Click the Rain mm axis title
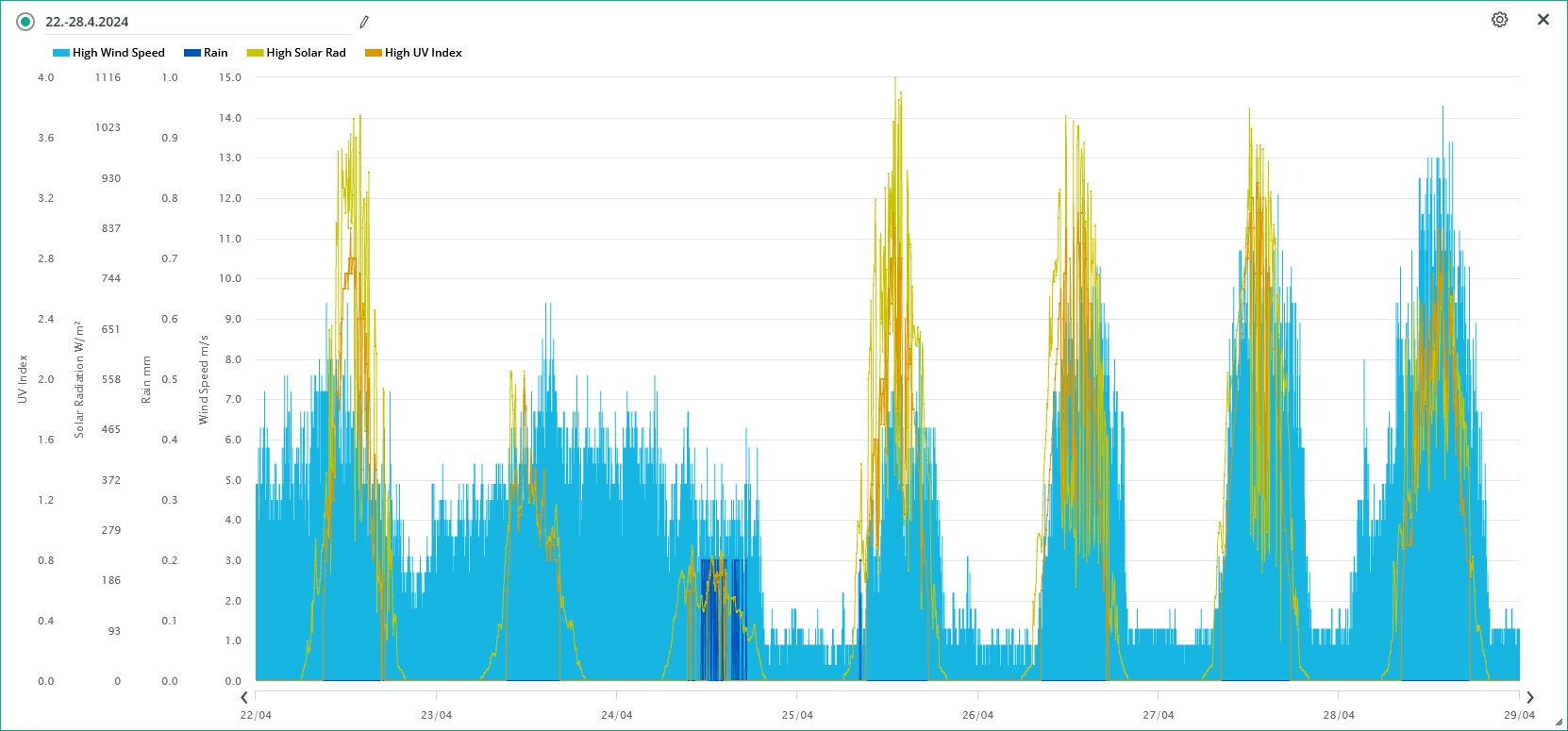The width and height of the screenshot is (1568, 731). pos(146,379)
